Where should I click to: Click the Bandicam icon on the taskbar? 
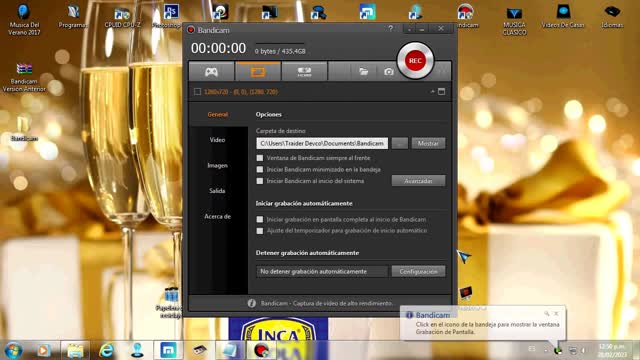261,350
